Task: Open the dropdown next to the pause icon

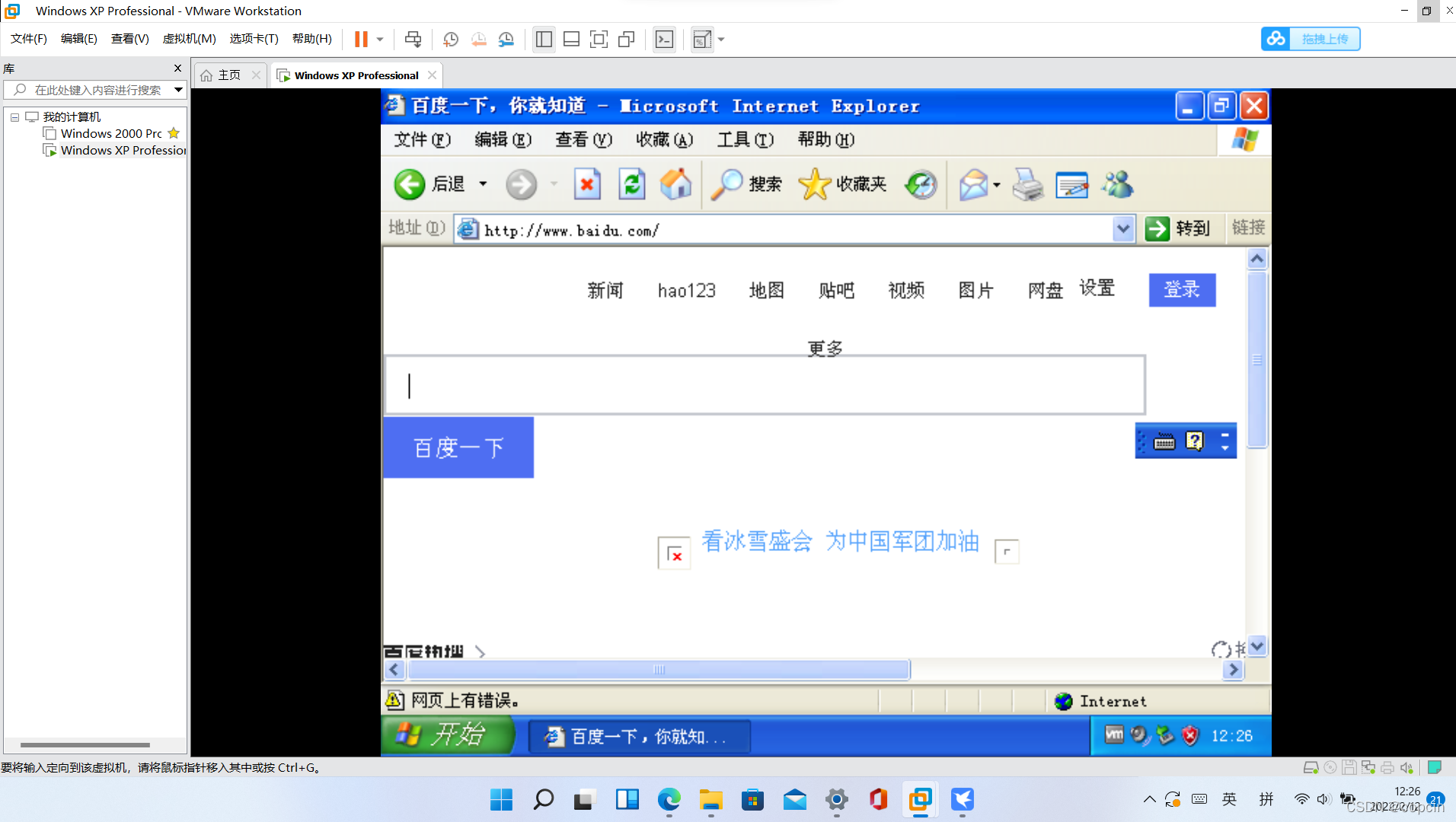Action: click(380, 39)
